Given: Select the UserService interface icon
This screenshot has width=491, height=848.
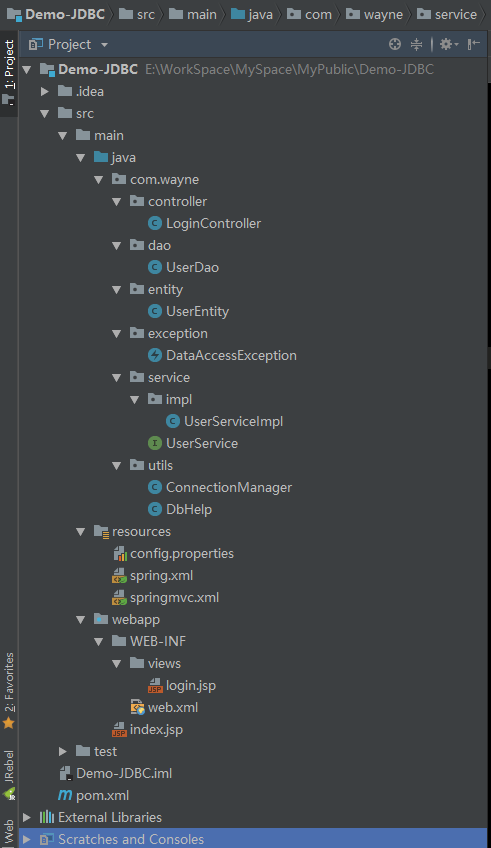Looking at the screenshot, I should 155,443.
